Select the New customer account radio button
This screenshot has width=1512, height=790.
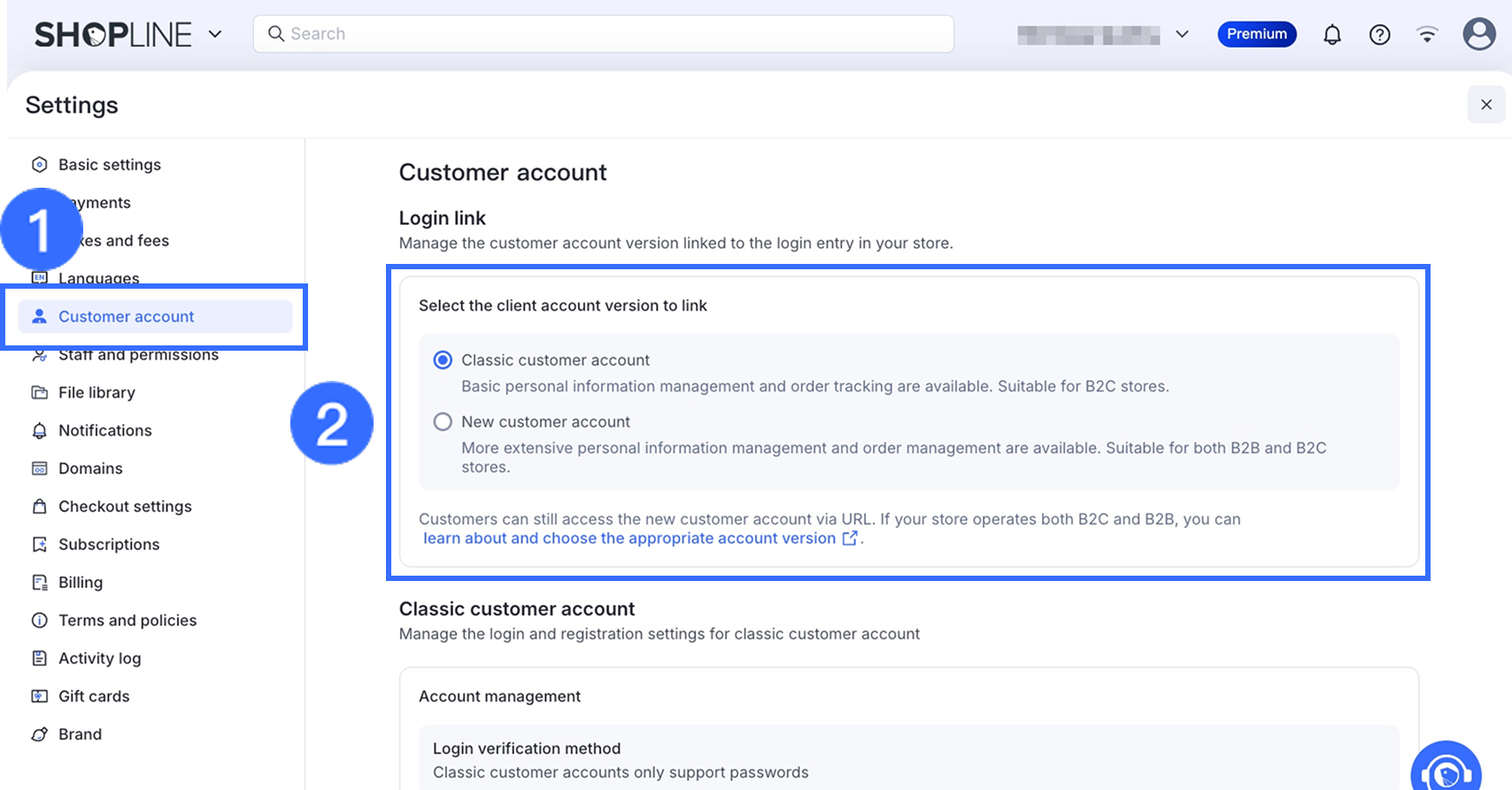[443, 422]
